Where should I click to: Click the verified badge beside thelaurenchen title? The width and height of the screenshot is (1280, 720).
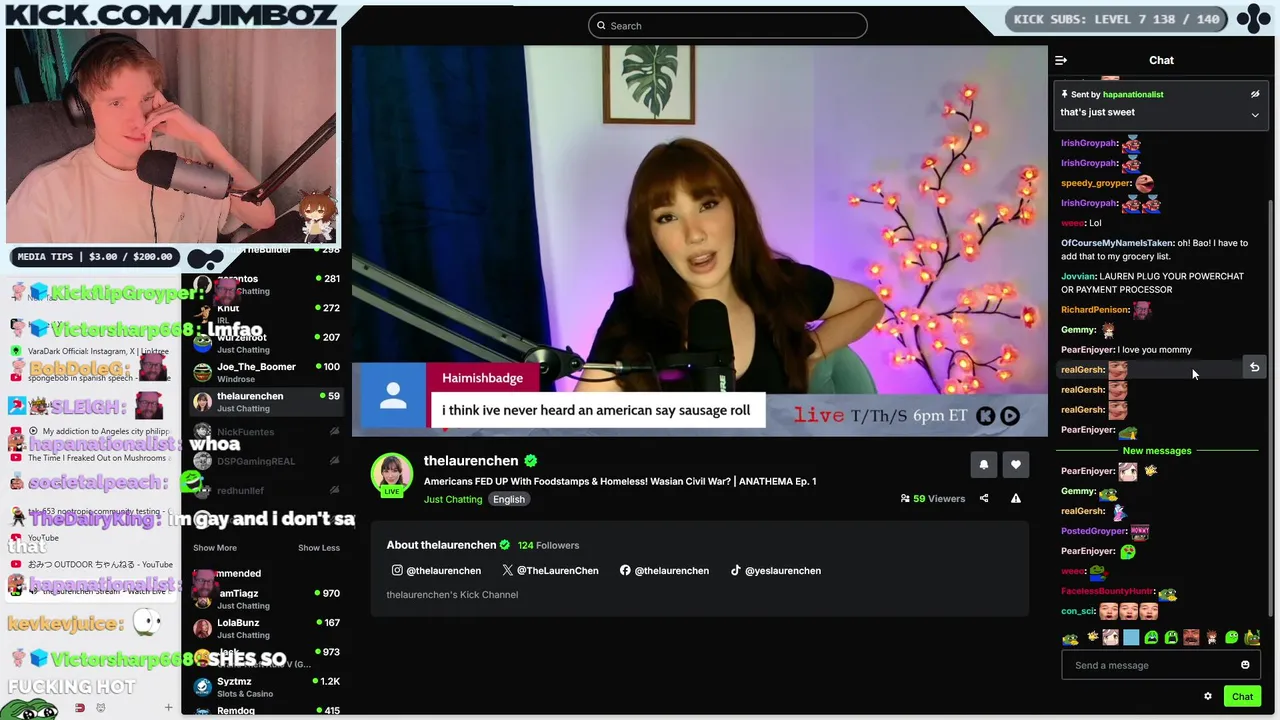[x=531, y=461]
